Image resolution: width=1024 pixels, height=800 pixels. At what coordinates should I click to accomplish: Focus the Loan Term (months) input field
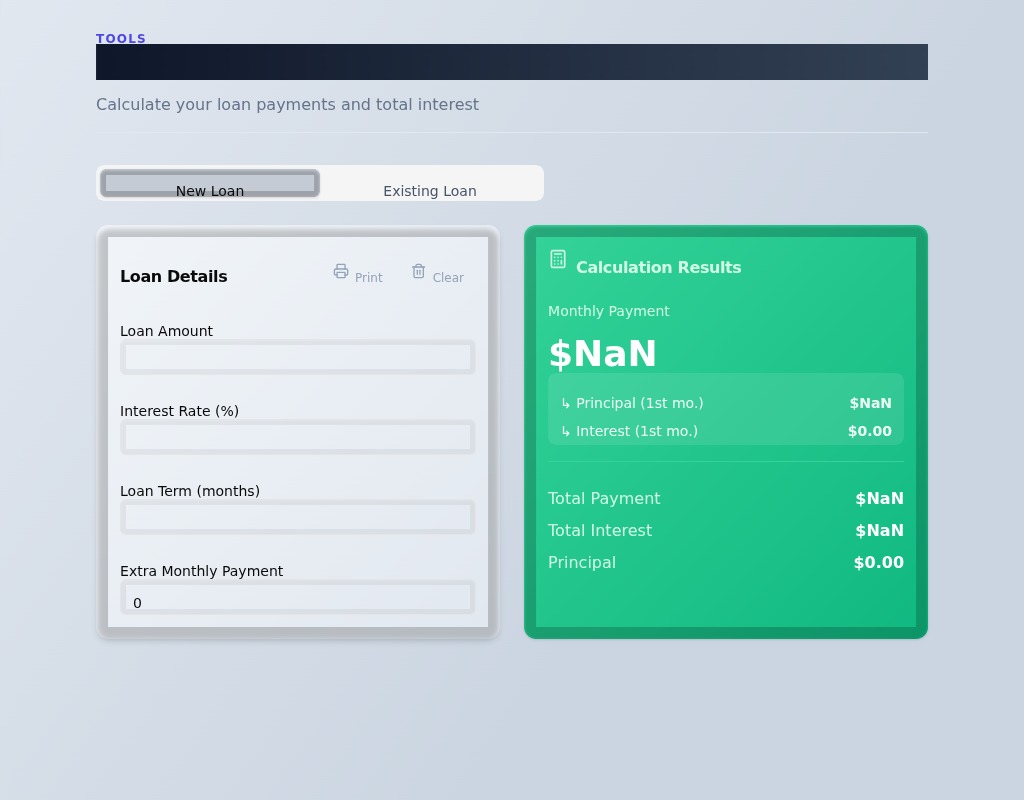point(298,517)
